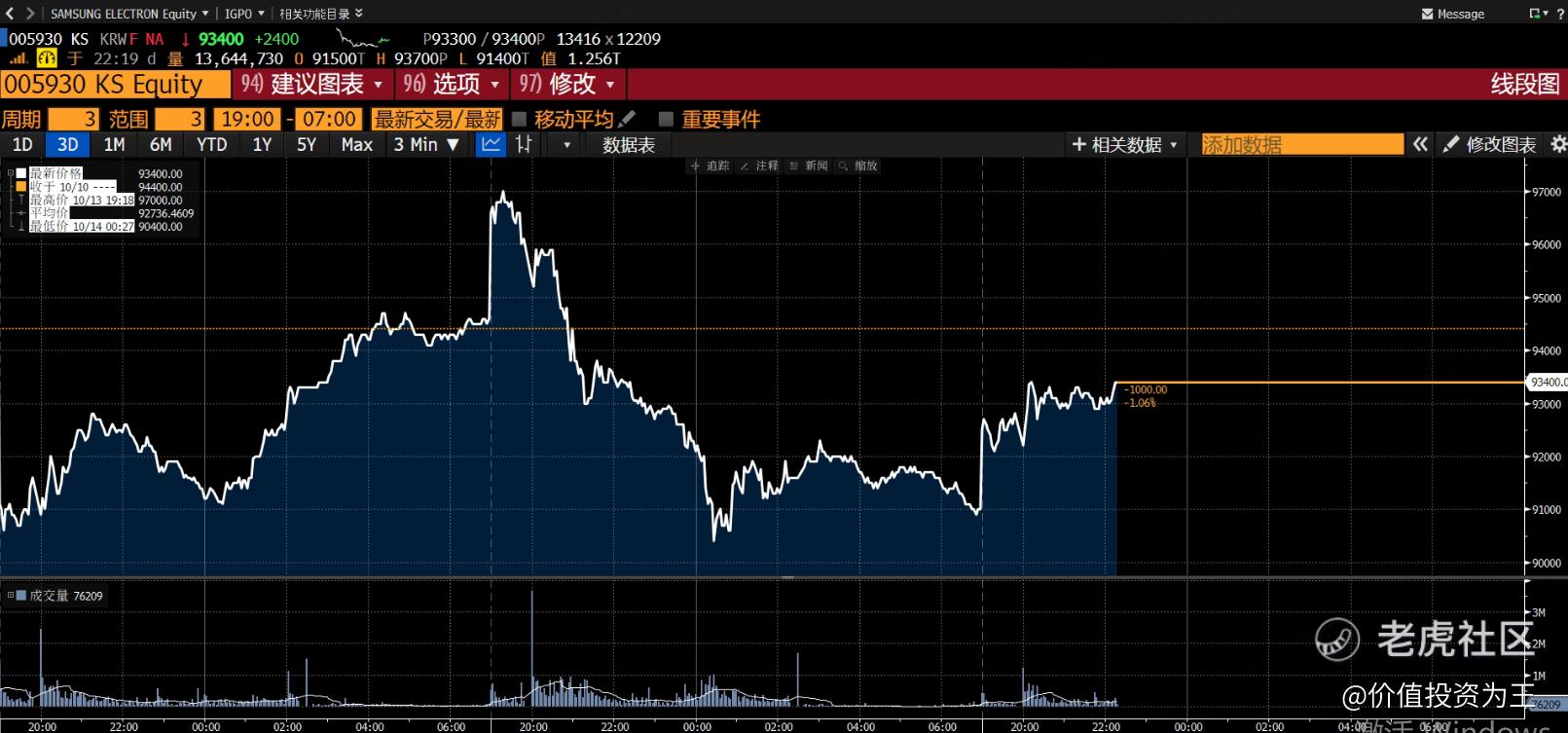Click the white 最新价格 legend swatch

click(21, 173)
